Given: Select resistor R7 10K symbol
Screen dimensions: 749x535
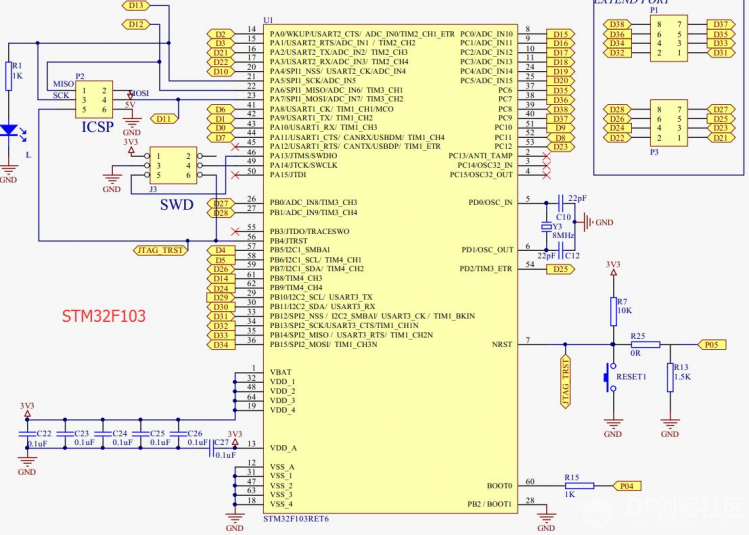Looking at the screenshot, I should 613,311.
